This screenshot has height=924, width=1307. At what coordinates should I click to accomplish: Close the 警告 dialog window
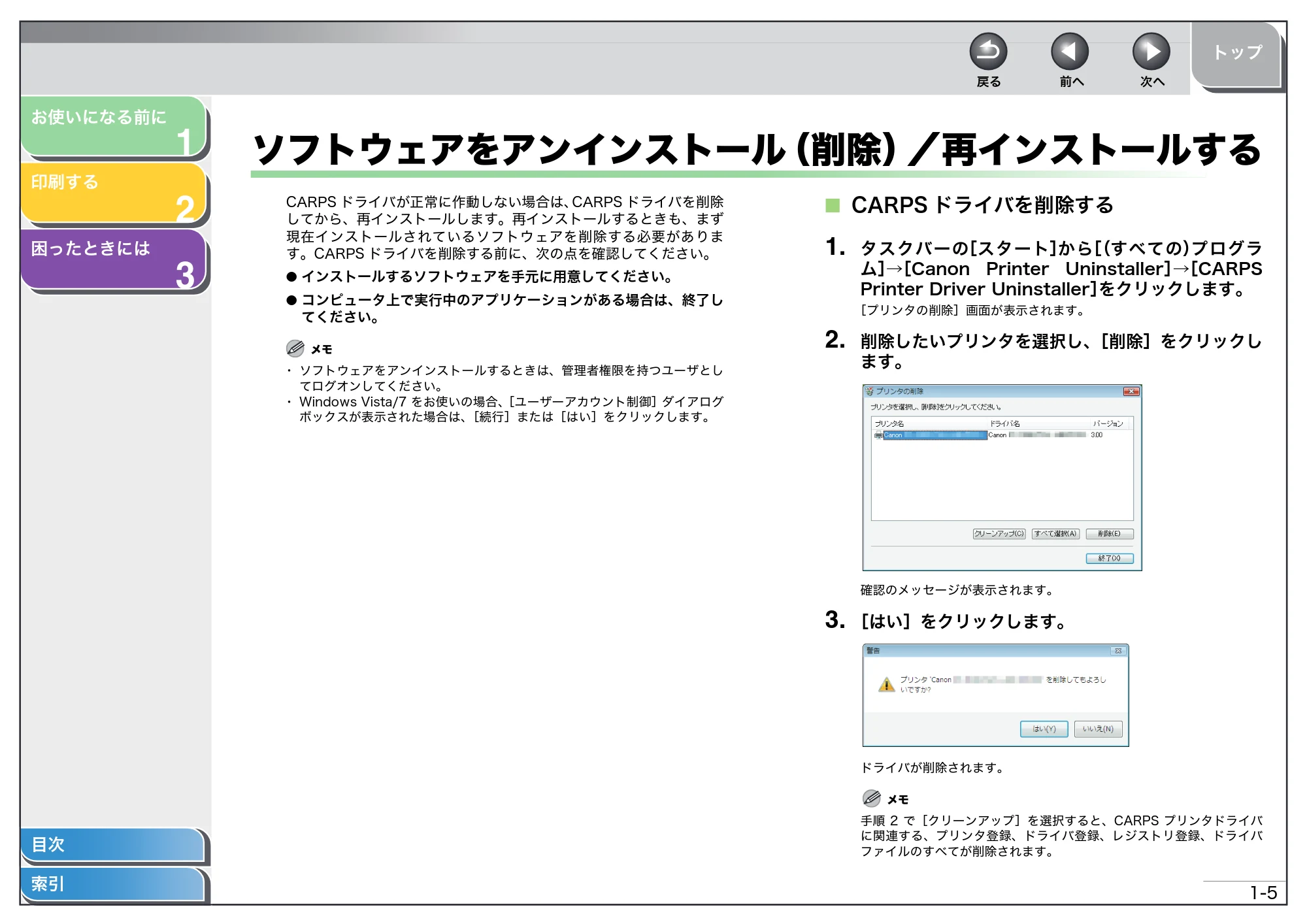[x=1118, y=651]
